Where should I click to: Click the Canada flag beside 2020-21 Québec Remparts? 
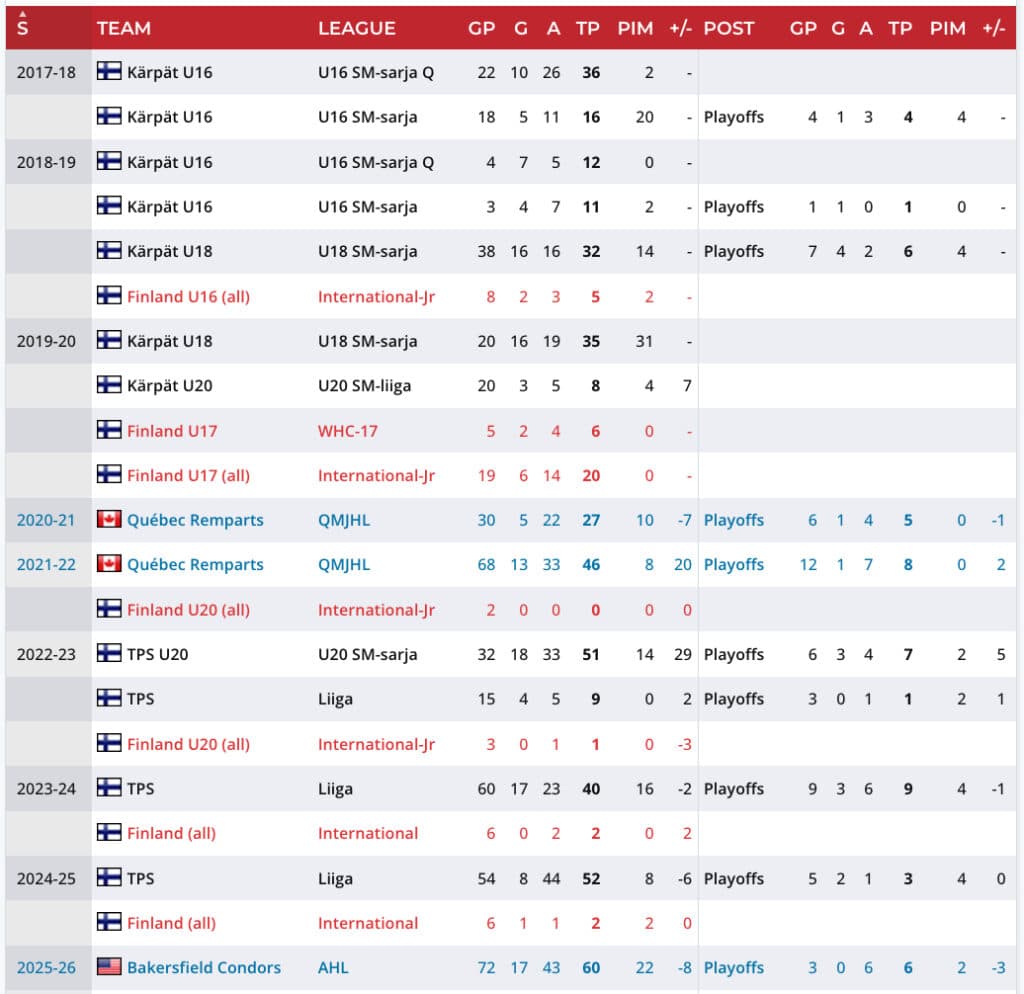pos(109,519)
